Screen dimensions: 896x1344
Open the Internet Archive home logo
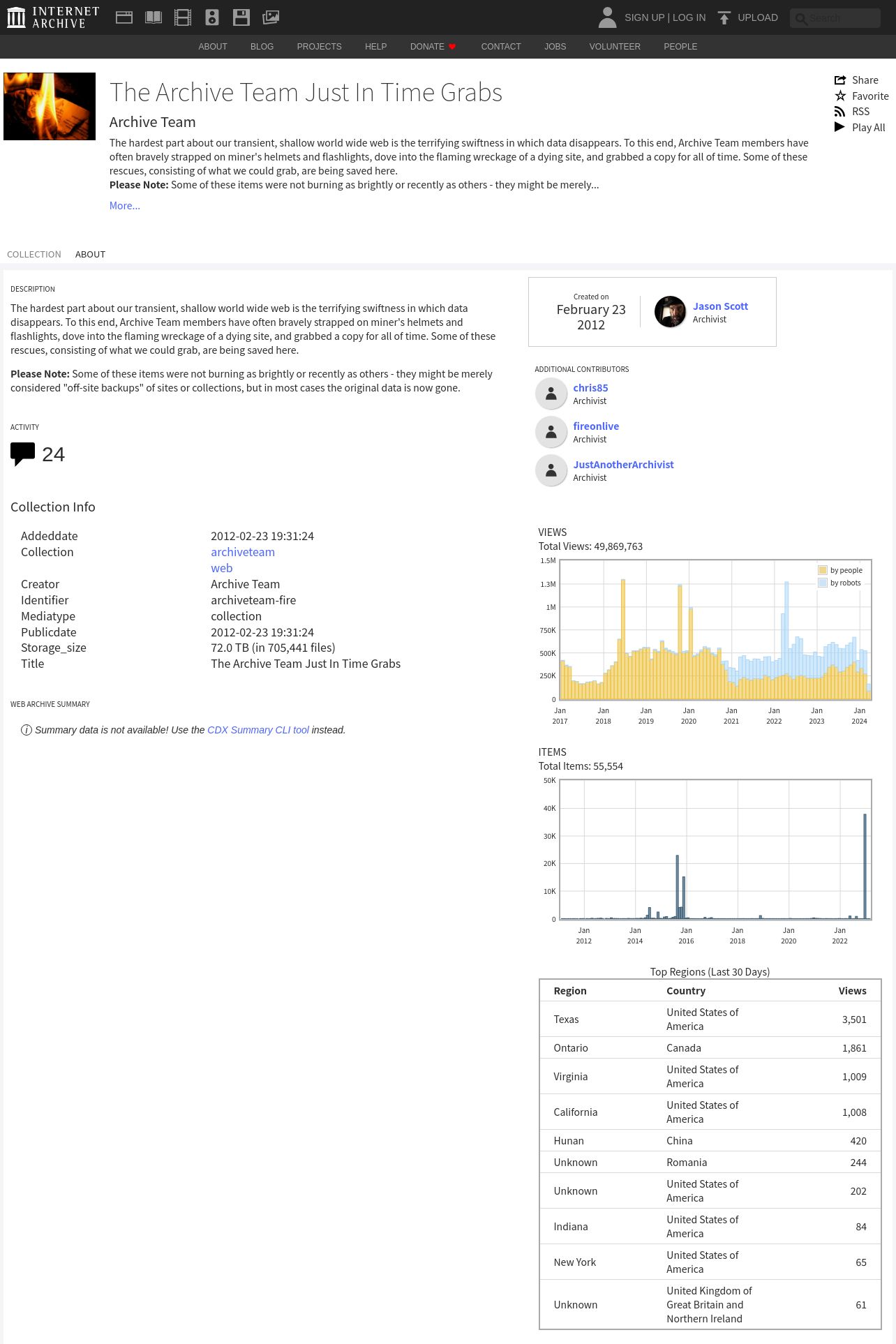coord(53,17)
